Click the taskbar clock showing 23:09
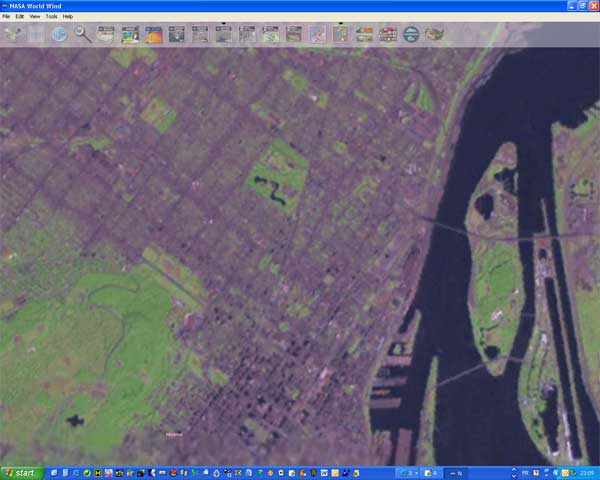The height and width of the screenshot is (480, 600). point(585,472)
